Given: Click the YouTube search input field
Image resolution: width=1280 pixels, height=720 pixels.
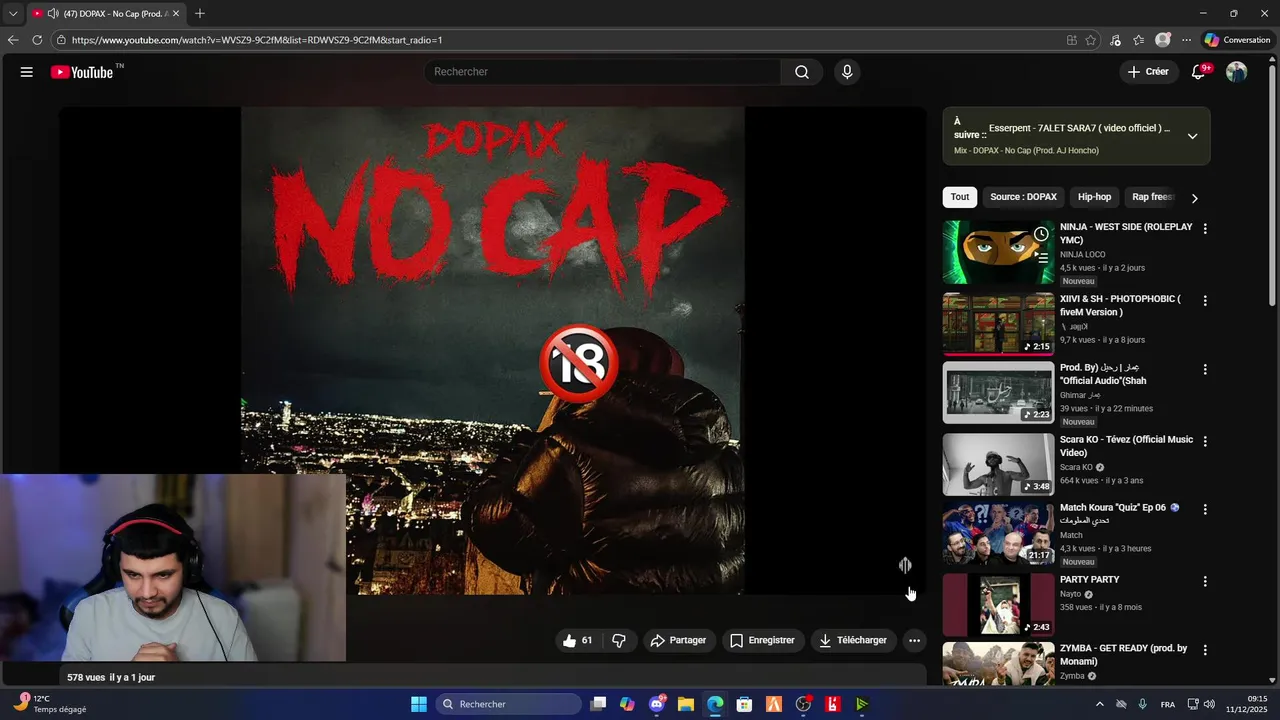Looking at the screenshot, I should coord(604,72).
